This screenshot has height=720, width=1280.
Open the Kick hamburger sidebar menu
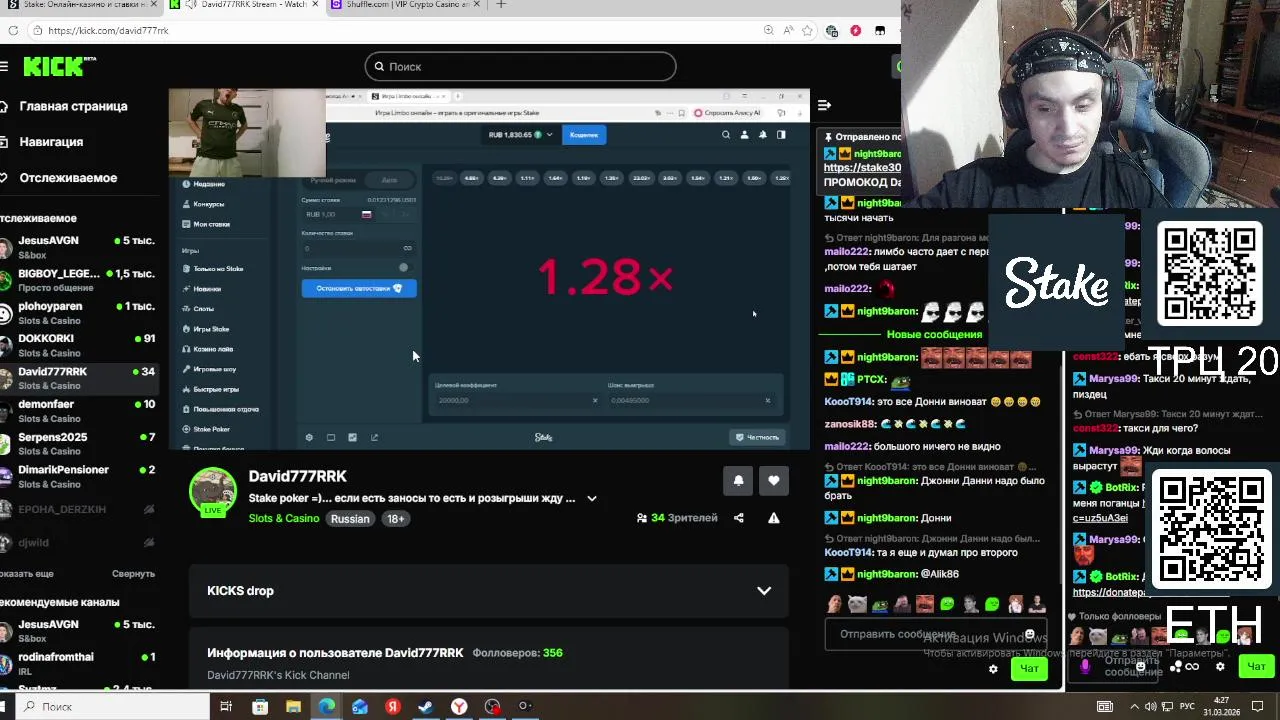[x=5, y=66]
